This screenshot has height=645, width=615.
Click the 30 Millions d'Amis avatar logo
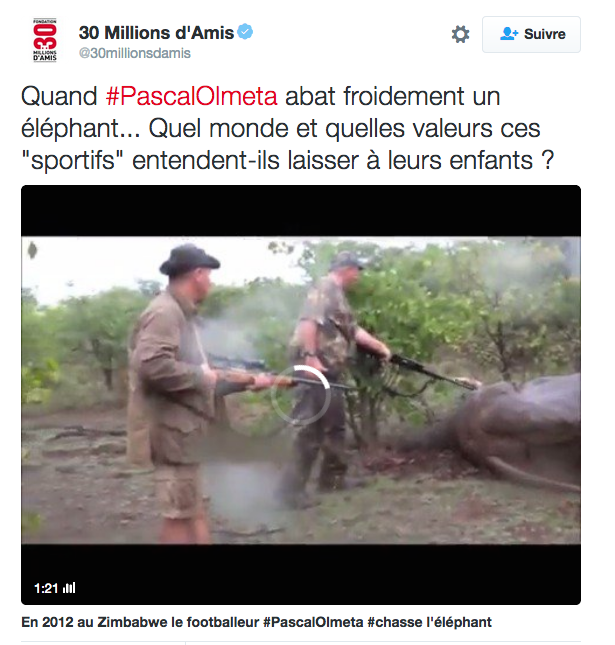(x=45, y=40)
